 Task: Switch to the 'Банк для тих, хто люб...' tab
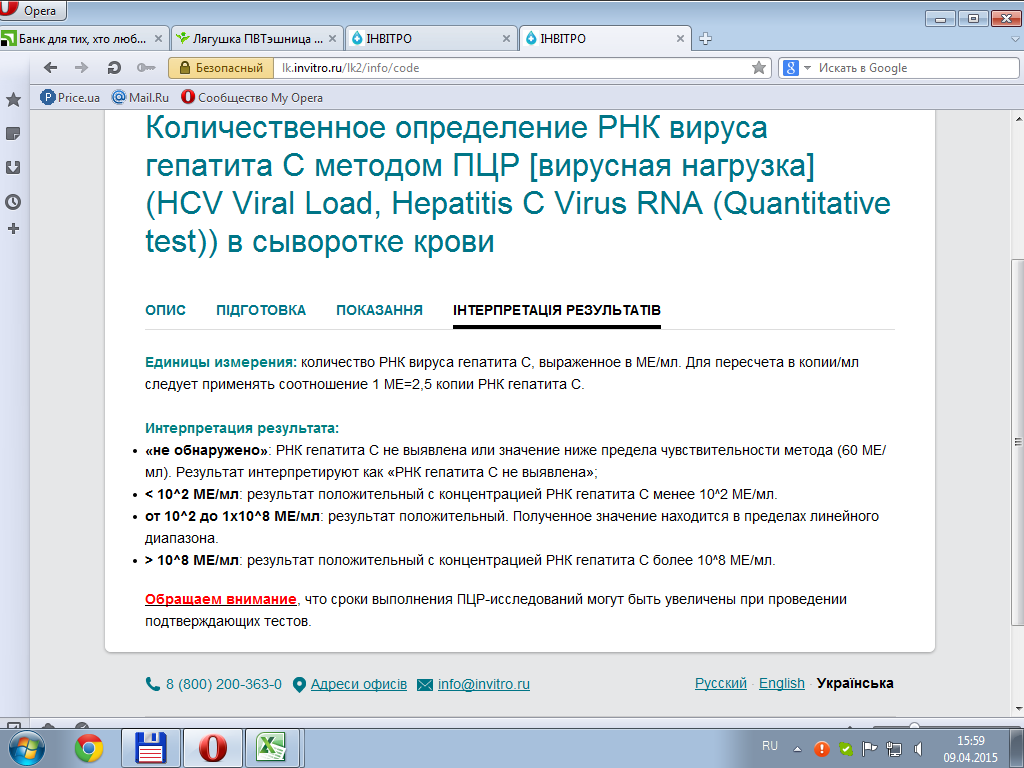tap(82, 39)
